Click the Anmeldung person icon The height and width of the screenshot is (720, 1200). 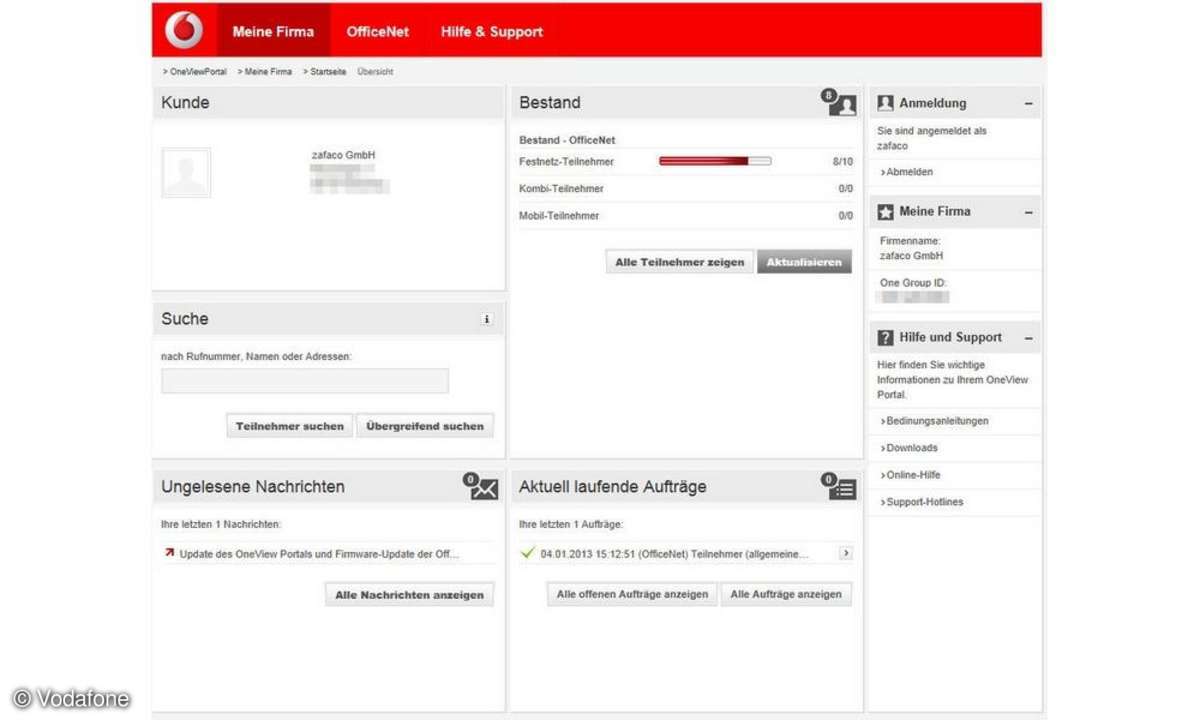tap(885, 103)
